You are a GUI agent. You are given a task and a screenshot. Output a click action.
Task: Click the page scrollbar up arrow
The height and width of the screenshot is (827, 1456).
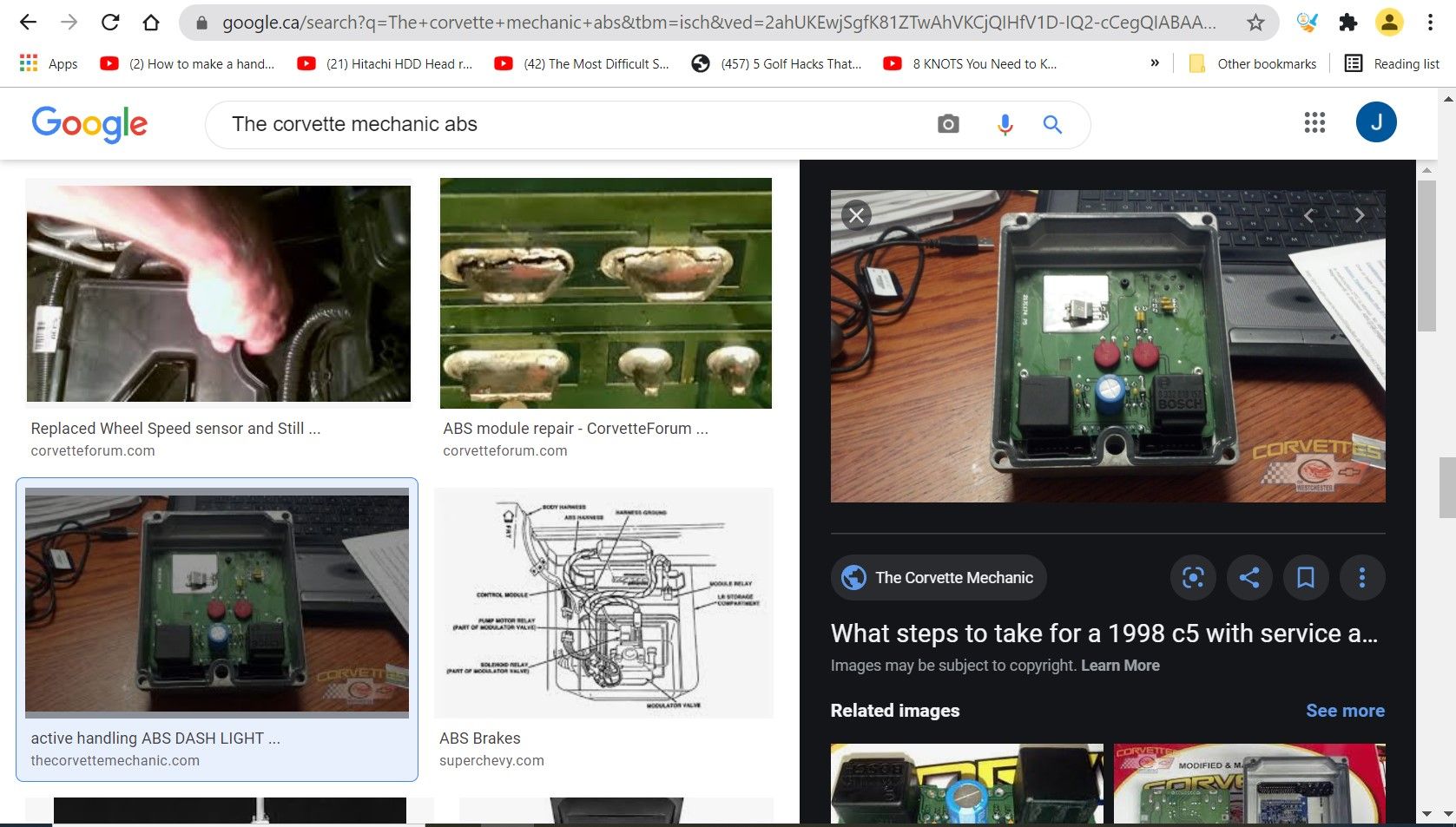(x=1447, y=98)
